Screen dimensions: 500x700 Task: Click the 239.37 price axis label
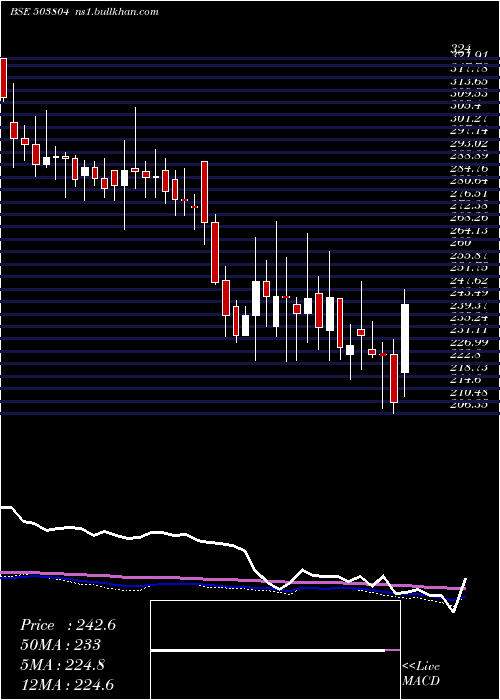click(468, 305)
